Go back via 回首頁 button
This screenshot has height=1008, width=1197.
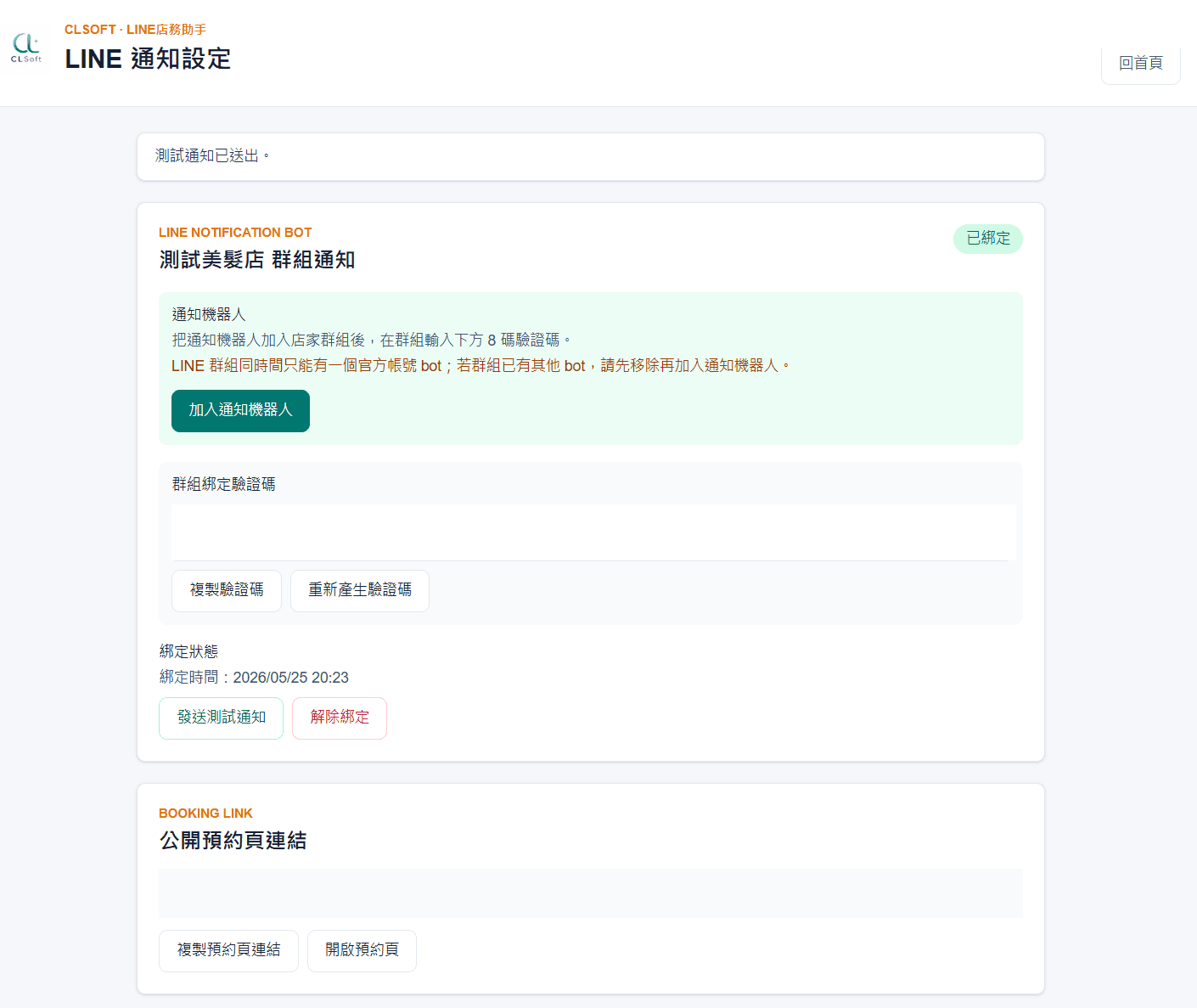[x=1140, y=63]
